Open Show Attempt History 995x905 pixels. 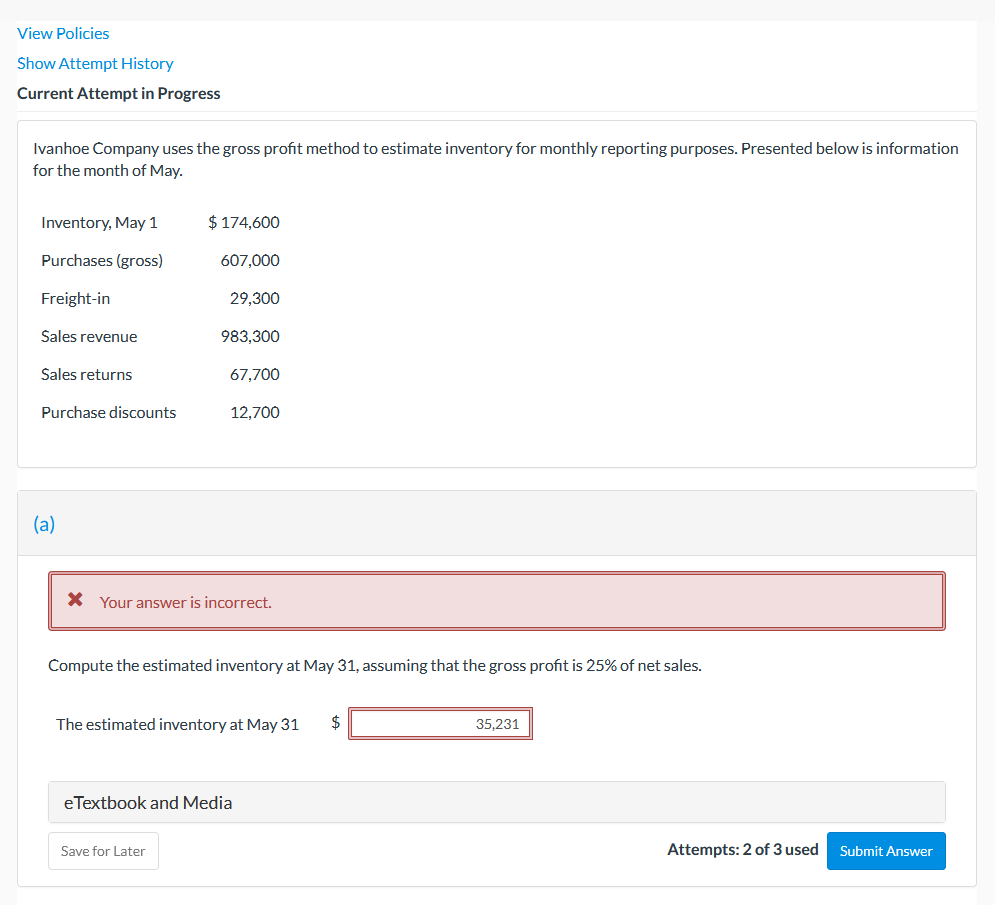(95, 63)
